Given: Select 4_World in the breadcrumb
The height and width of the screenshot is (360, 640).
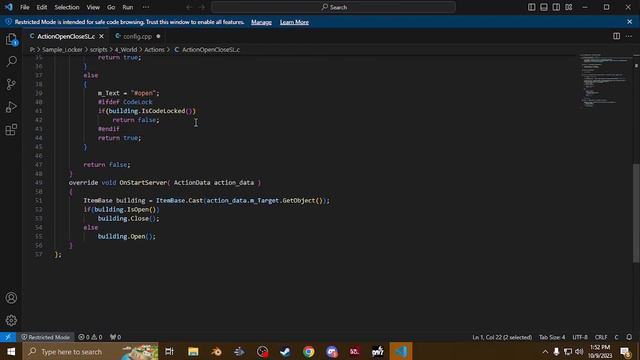Looking at the screenshot, I should (x=126, y=49).
